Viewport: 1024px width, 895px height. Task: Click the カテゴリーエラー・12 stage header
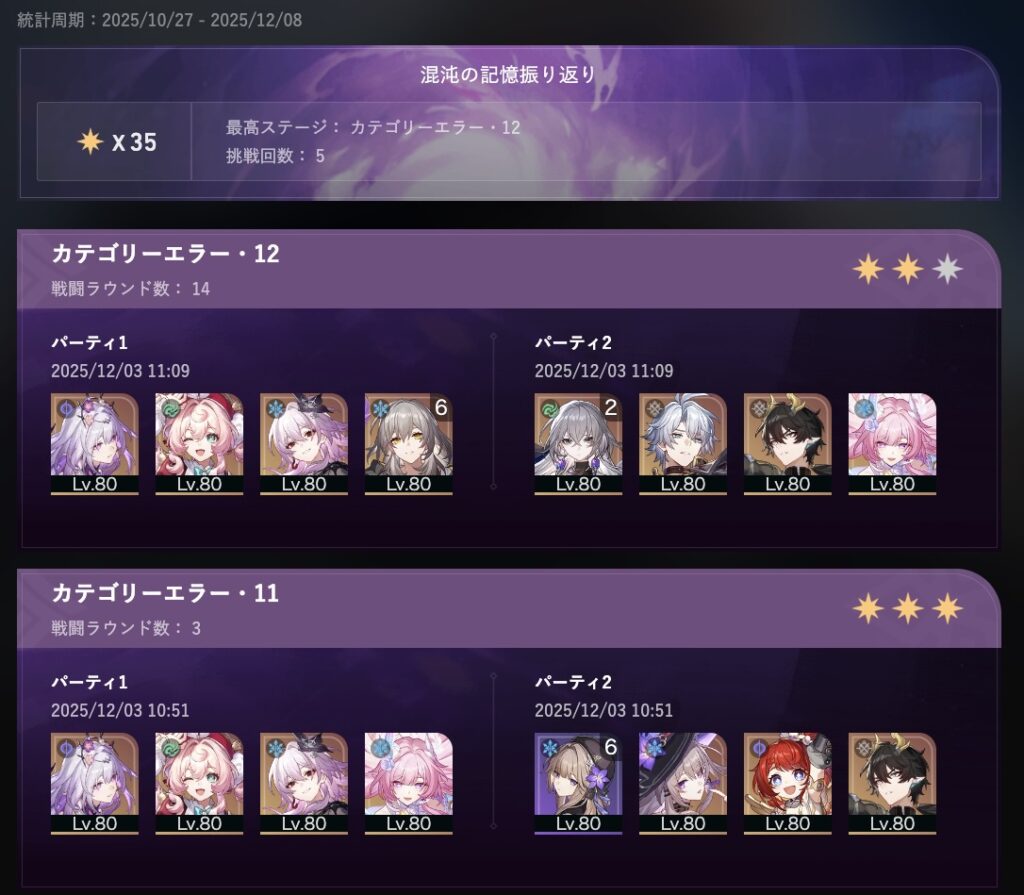pos(165,253)
